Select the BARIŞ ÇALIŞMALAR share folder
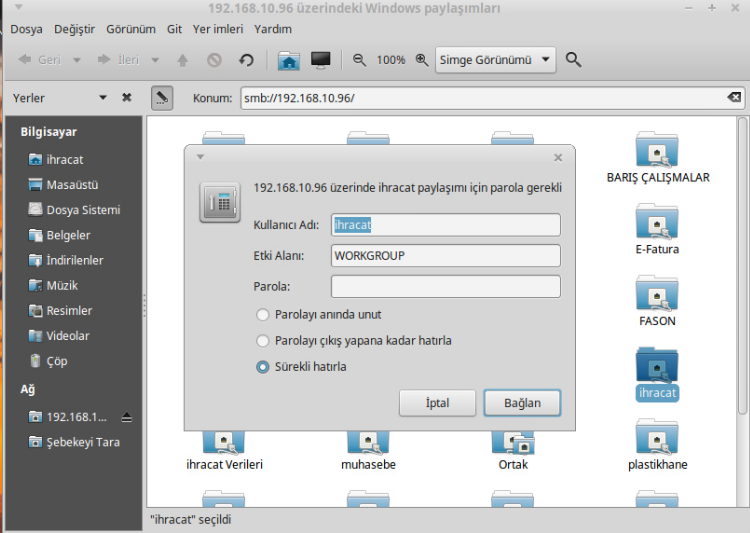Image resolution: width=750 pixels, height=533 pixels. click(x=657, y=158)
